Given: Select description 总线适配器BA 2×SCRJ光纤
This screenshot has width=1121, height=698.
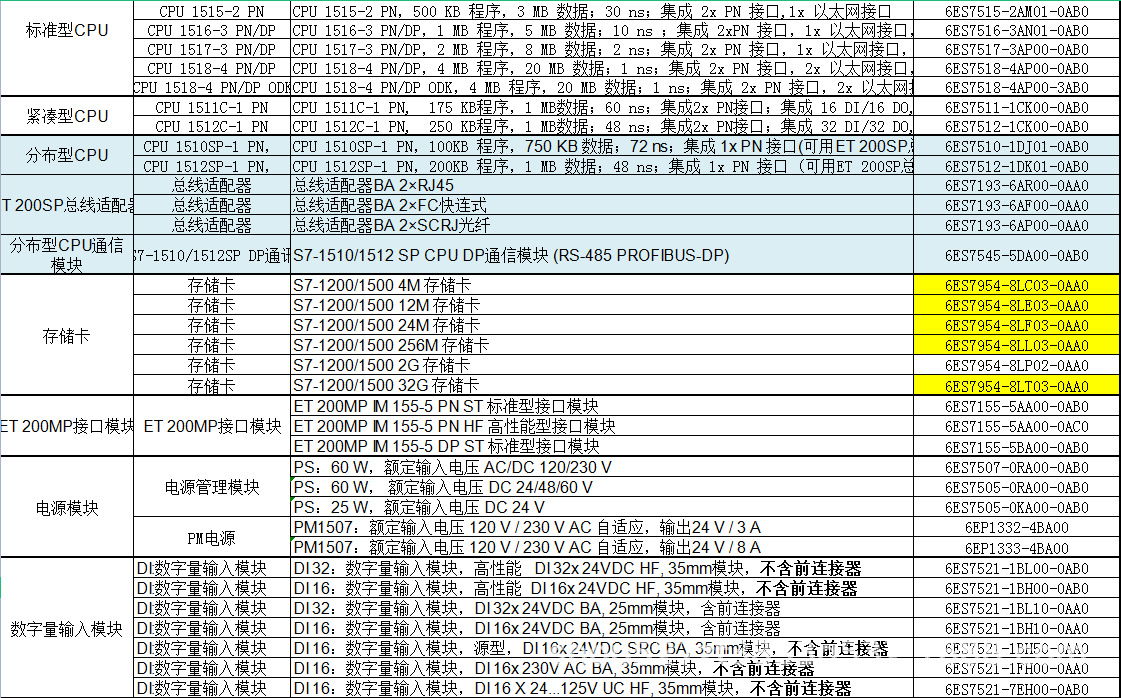Looking at the screenshot, I should tap(602, 225).
